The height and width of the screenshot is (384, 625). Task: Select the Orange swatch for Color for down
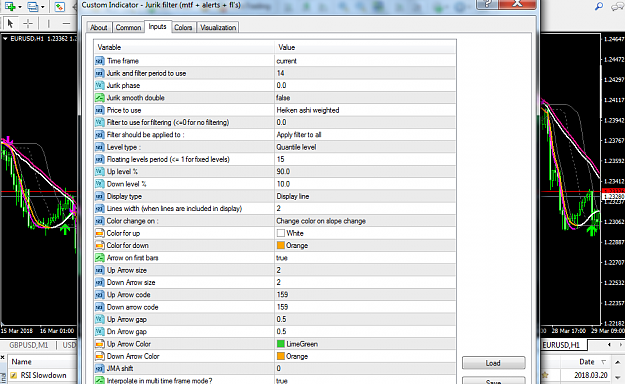tap(281, 245)
